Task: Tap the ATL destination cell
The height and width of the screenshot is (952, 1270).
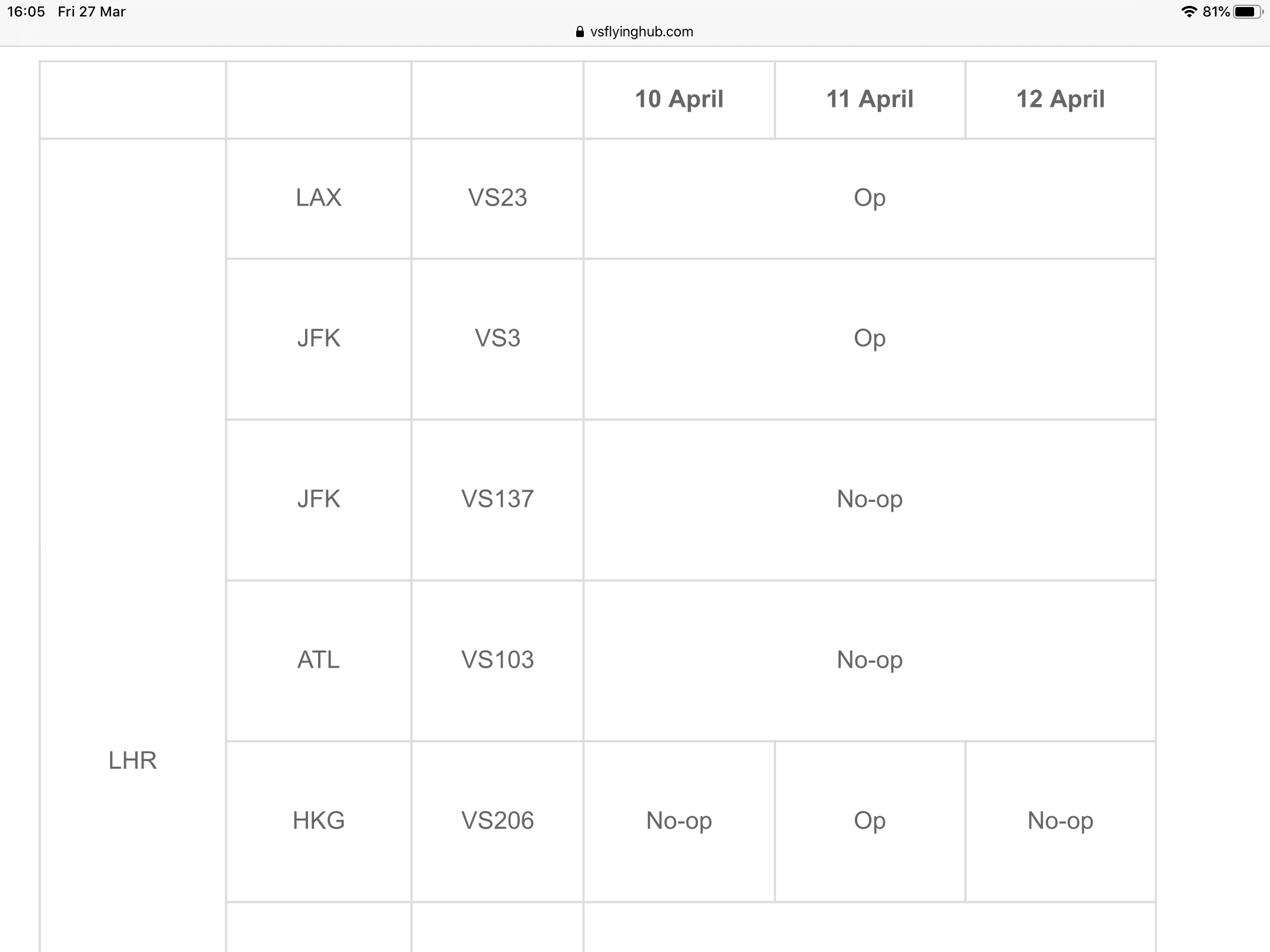Action: (x=319, y=660)
